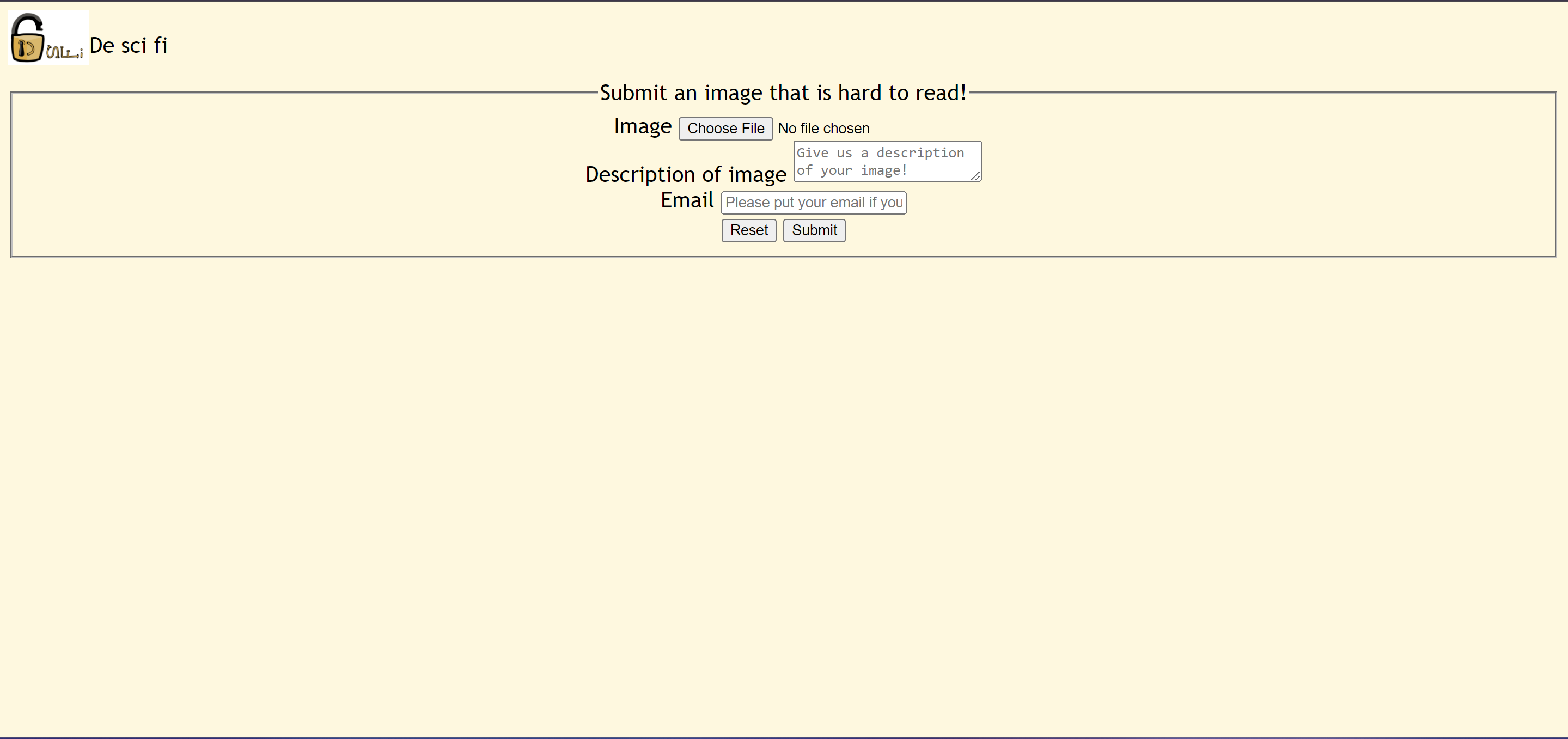Image resolution: width=1568 pixels, height=739 pixels.
Task: Click the "De sci fi" site title
Action: click(129, 46)
